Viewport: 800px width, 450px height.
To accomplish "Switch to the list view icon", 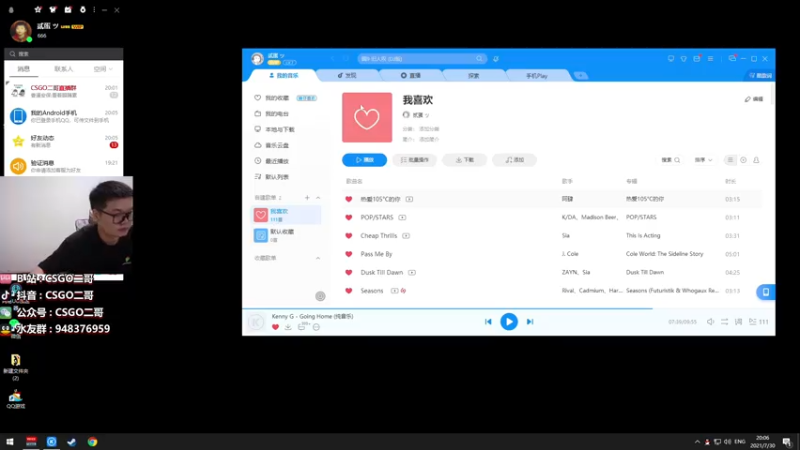I will click(x=730, y=160).
